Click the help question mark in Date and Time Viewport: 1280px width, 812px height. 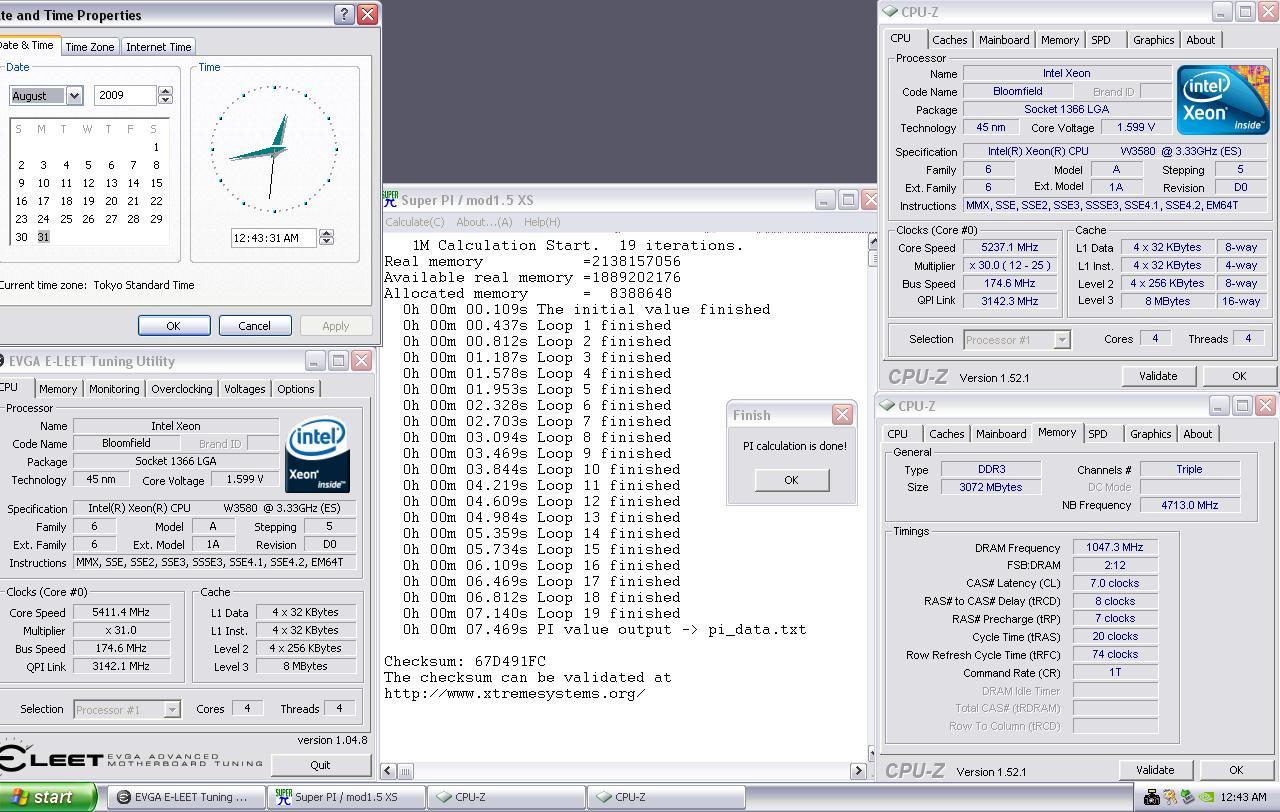tap(344, 14)
